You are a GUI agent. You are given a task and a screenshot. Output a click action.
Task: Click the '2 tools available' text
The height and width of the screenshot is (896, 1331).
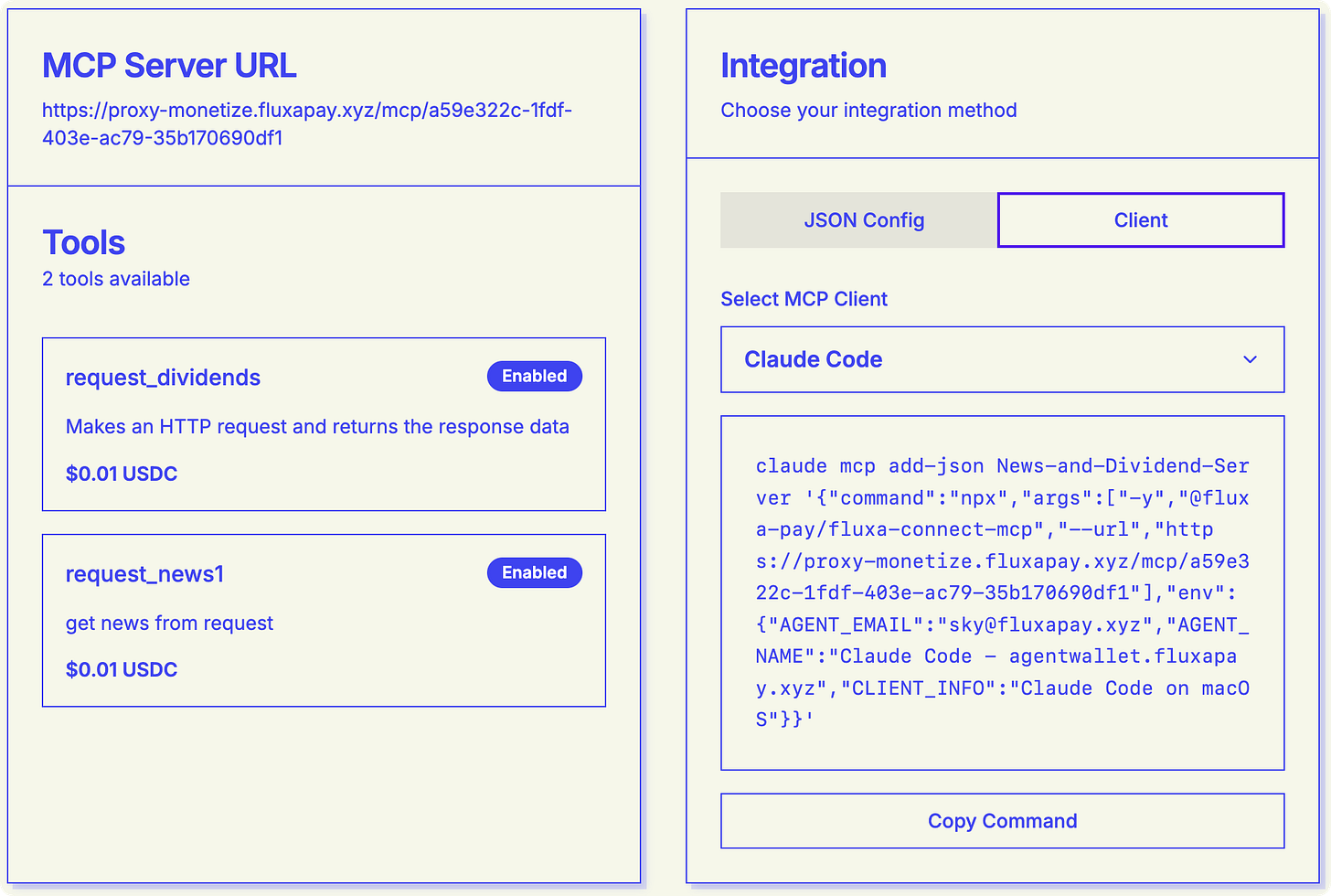pos(116,279)
